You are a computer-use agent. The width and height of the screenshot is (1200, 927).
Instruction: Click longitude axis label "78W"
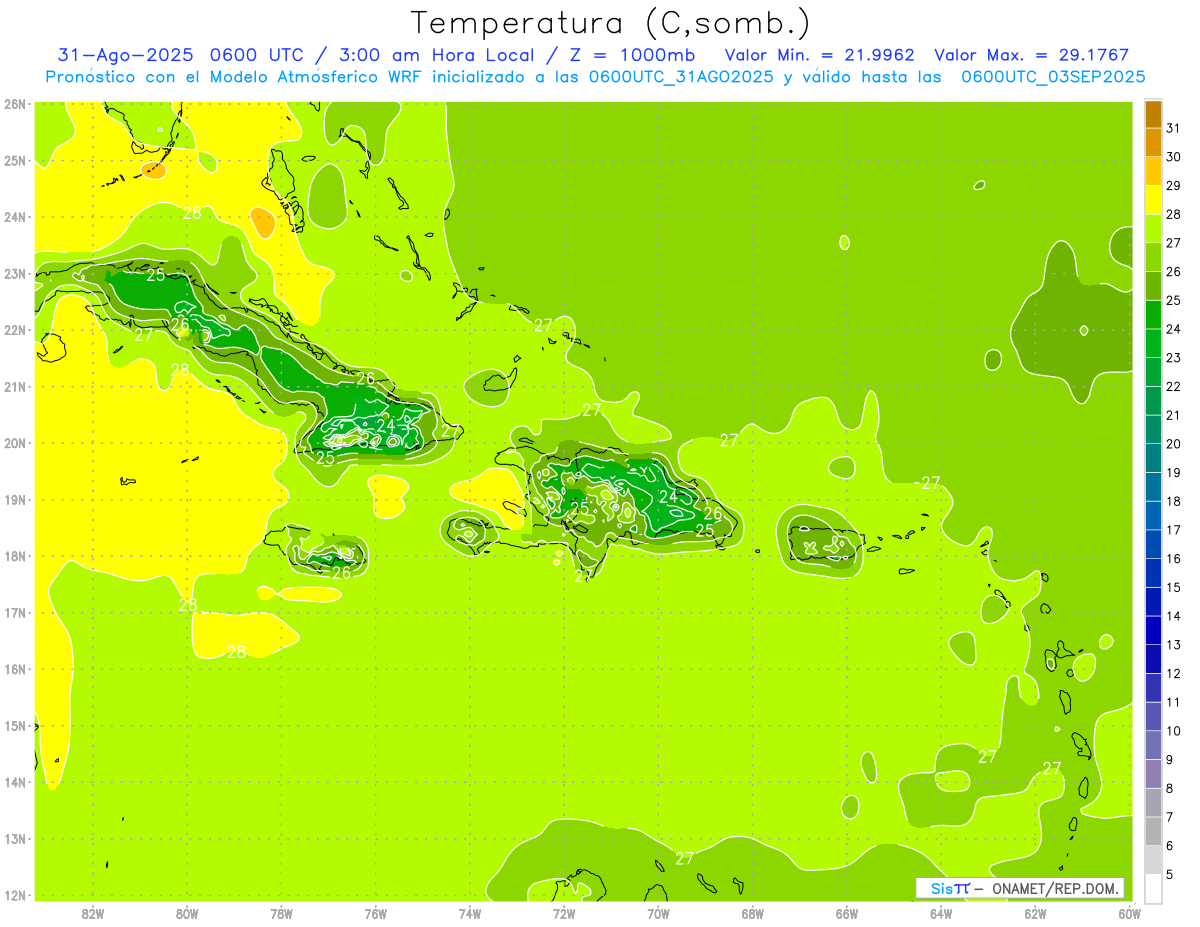coord(281,912)
